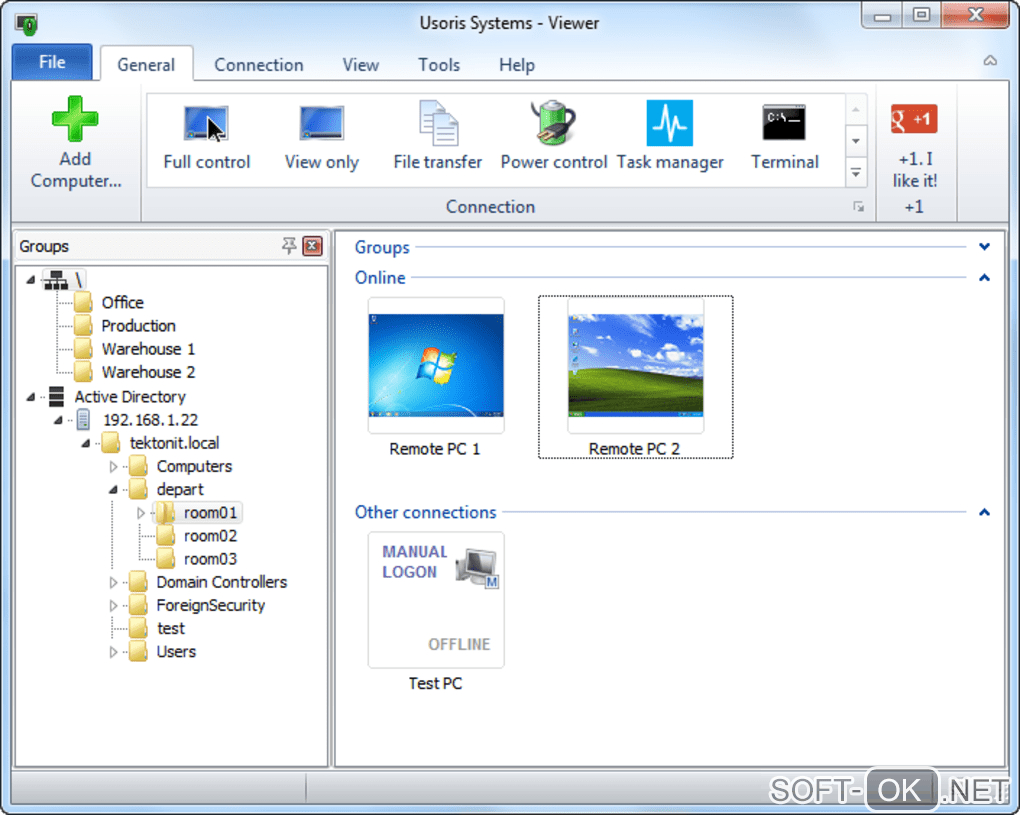The height and width of the screenshot is (815, 1020).
Task: Select the offline Test PC tile
Action: pos(436,600)
